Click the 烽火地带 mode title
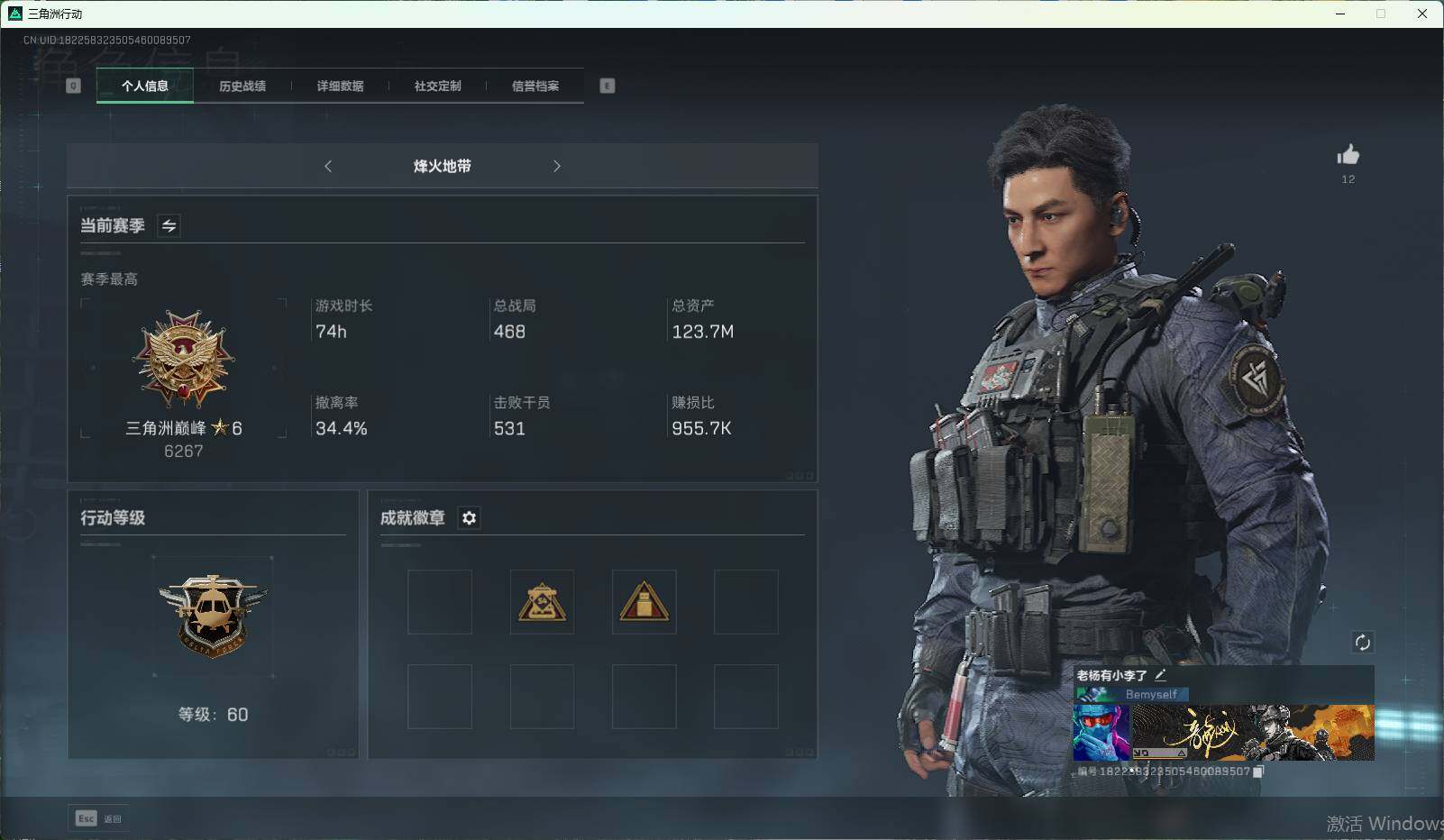 [x=443, y=166]
